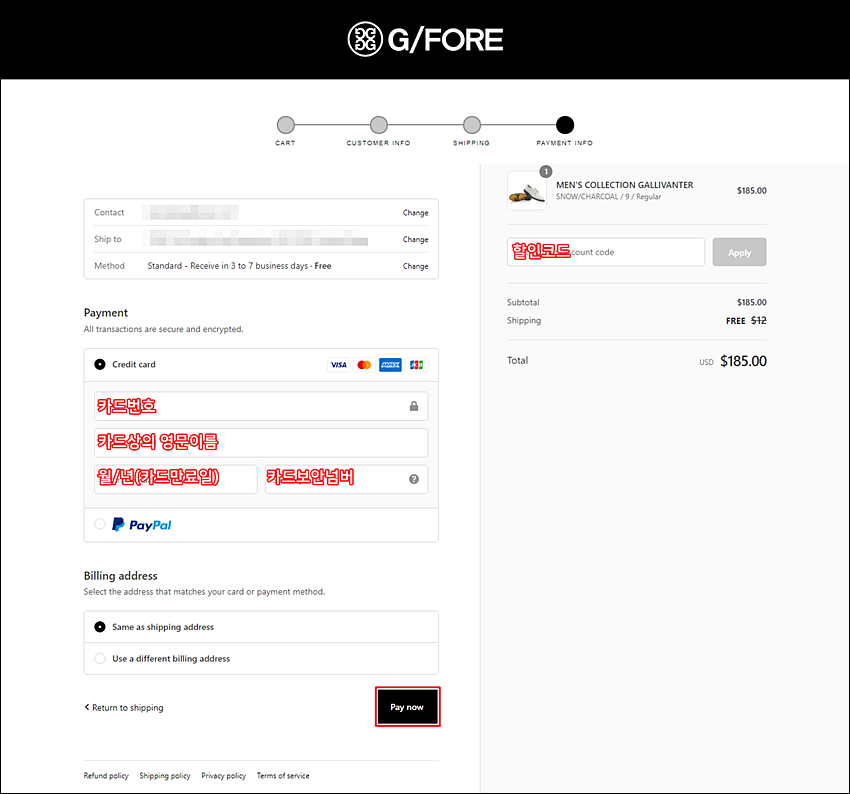Click the PayPal logo
Image resolution: width=850 pixels, height=794 pixels.
pos(141,525)
